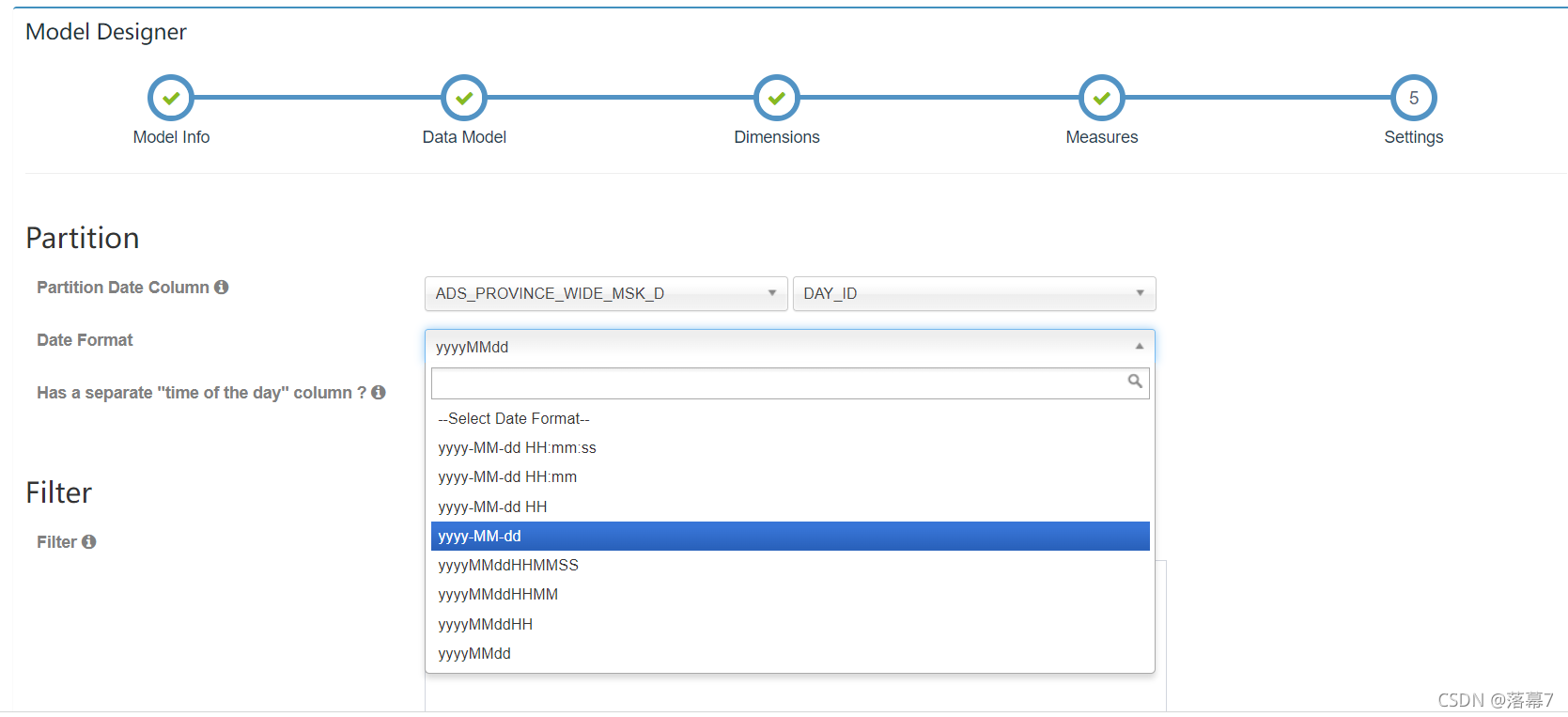Select yyyyMMddHH format option

pos(790,625)
